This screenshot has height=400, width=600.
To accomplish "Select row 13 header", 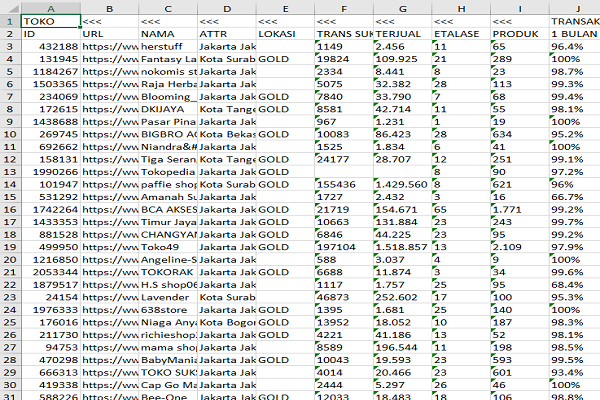I will point(10,172).
